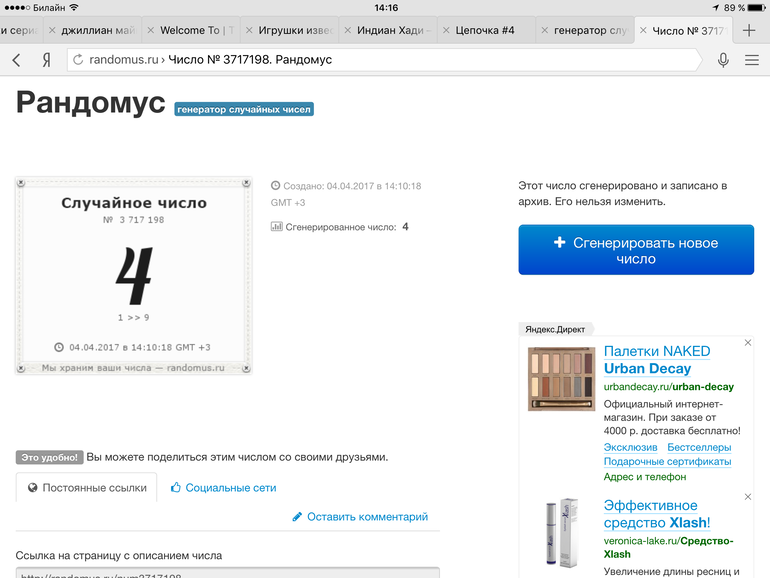The image size is (770, 578).
Task: Click the Подарочные сертификаты ad link
Action: [667, 461]
